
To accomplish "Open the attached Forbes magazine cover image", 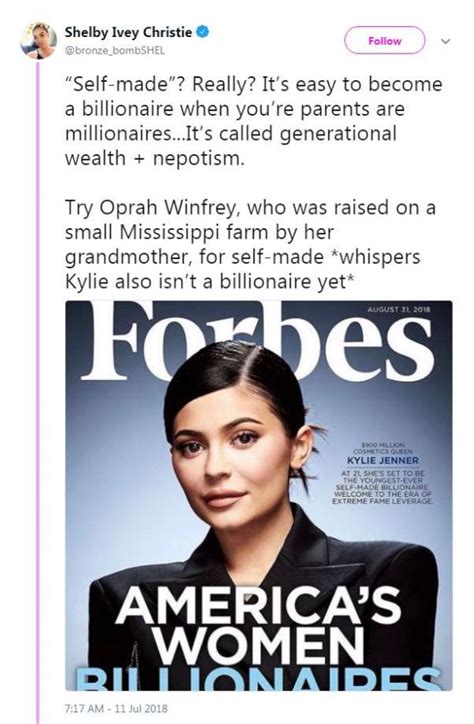I will tap(258, 495).
